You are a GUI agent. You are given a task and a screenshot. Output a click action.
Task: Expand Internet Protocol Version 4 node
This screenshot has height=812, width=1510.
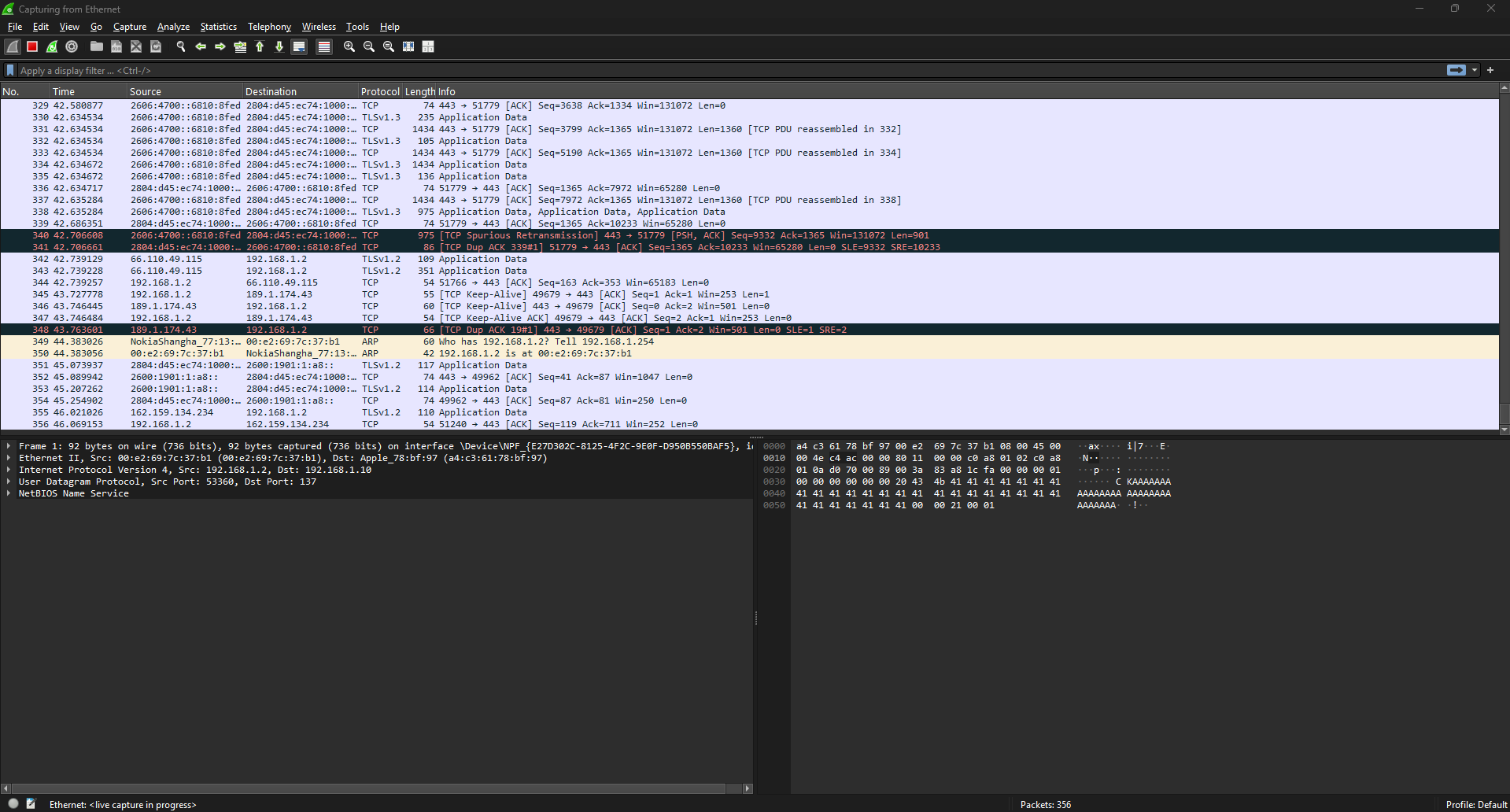pyautogui.click(x=9, y=470)
